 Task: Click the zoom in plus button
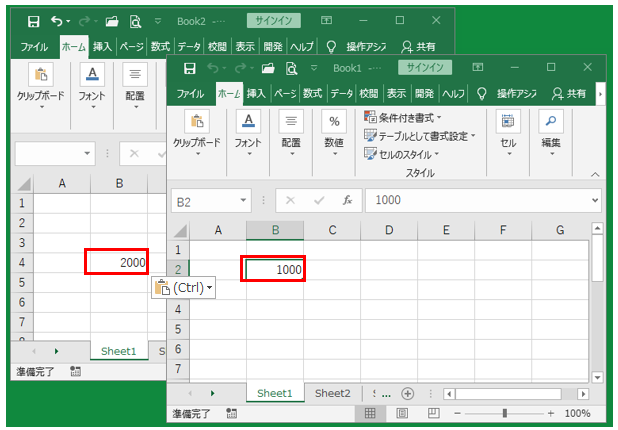point(551,413)
